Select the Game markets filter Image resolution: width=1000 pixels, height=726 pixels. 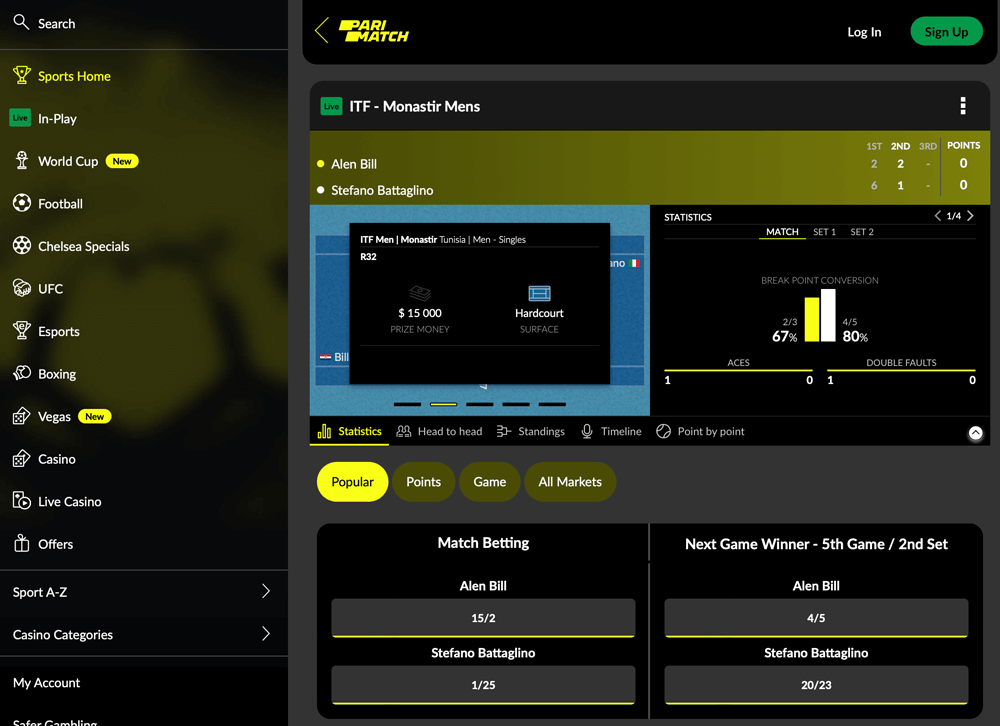click(x=489, y=482)
